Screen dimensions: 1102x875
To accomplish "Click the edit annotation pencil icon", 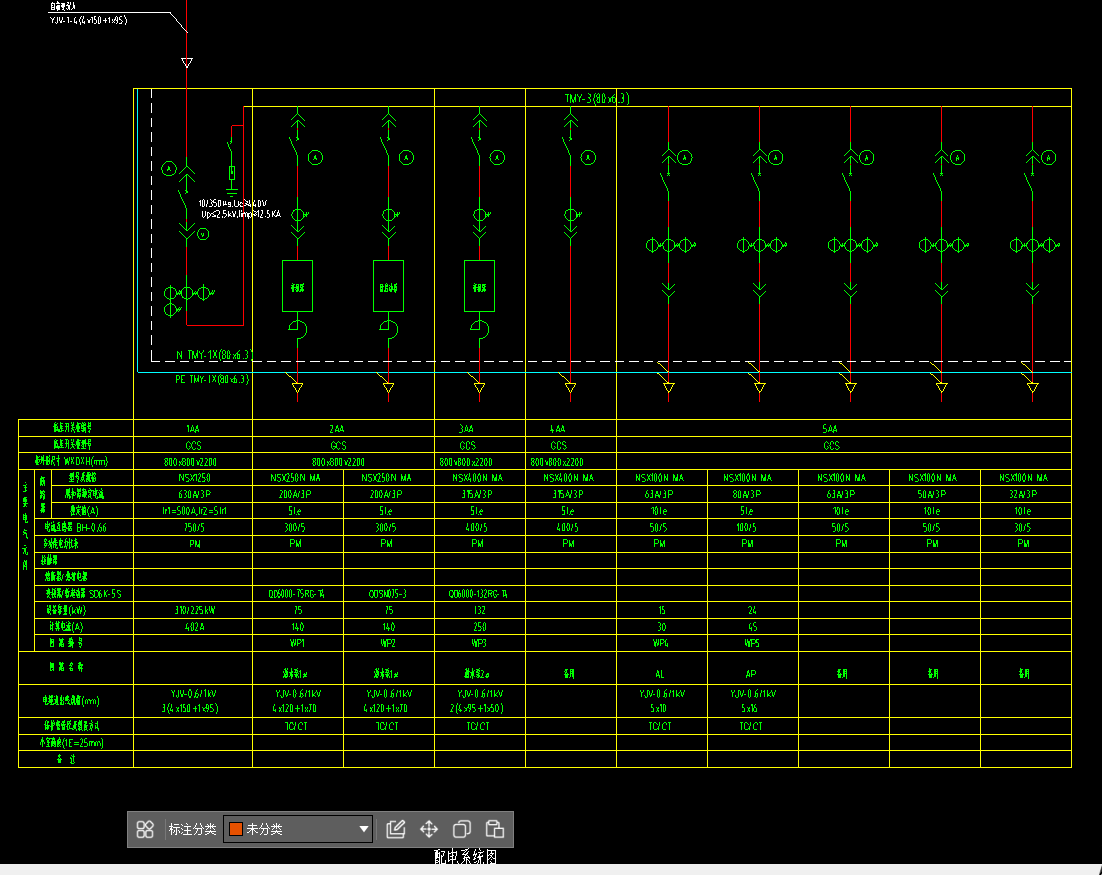I will tap(396, 829).
